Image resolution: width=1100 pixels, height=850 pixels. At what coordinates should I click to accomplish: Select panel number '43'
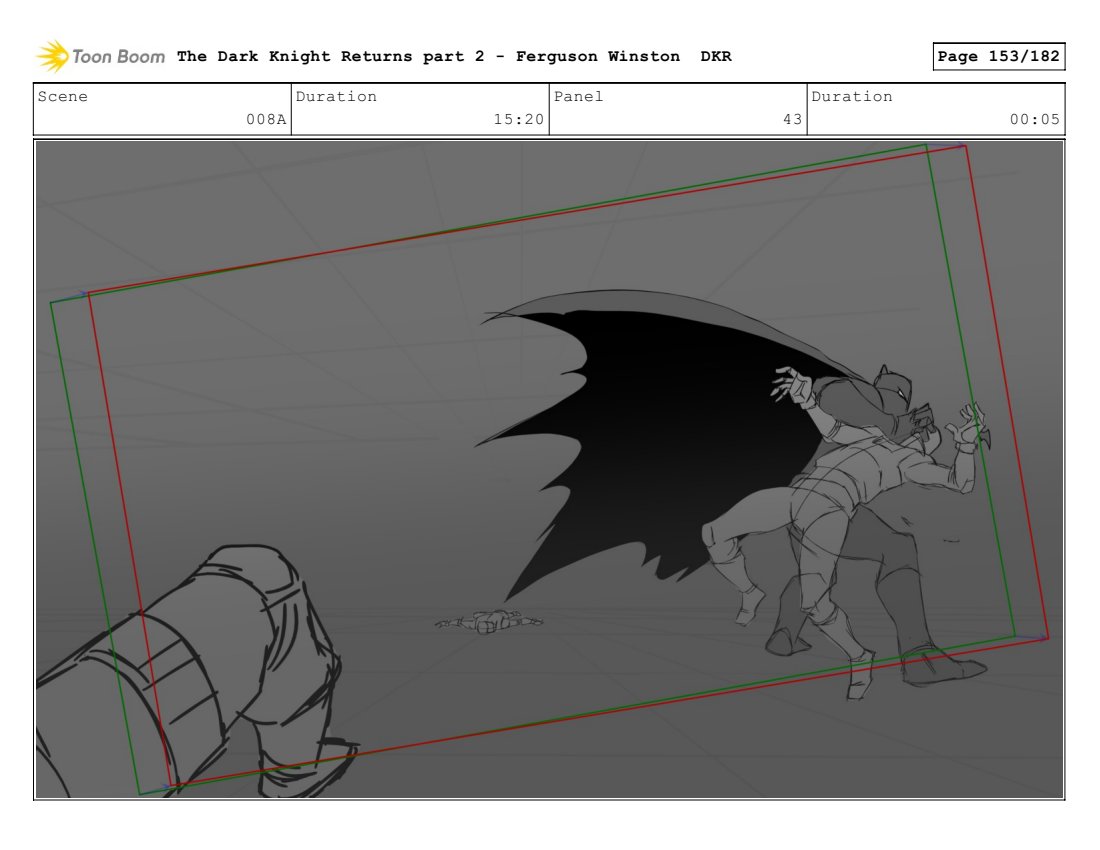[x=792, y=119]
